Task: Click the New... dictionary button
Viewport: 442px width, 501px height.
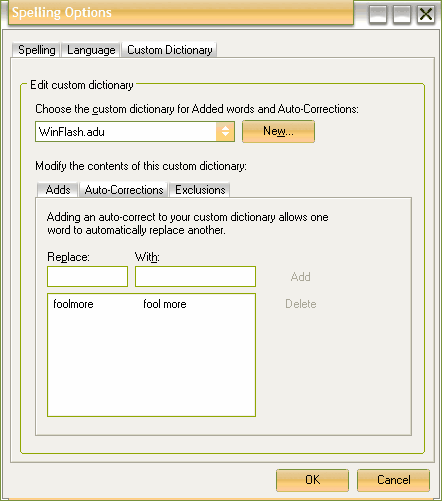Action: (x=278, y=131)
